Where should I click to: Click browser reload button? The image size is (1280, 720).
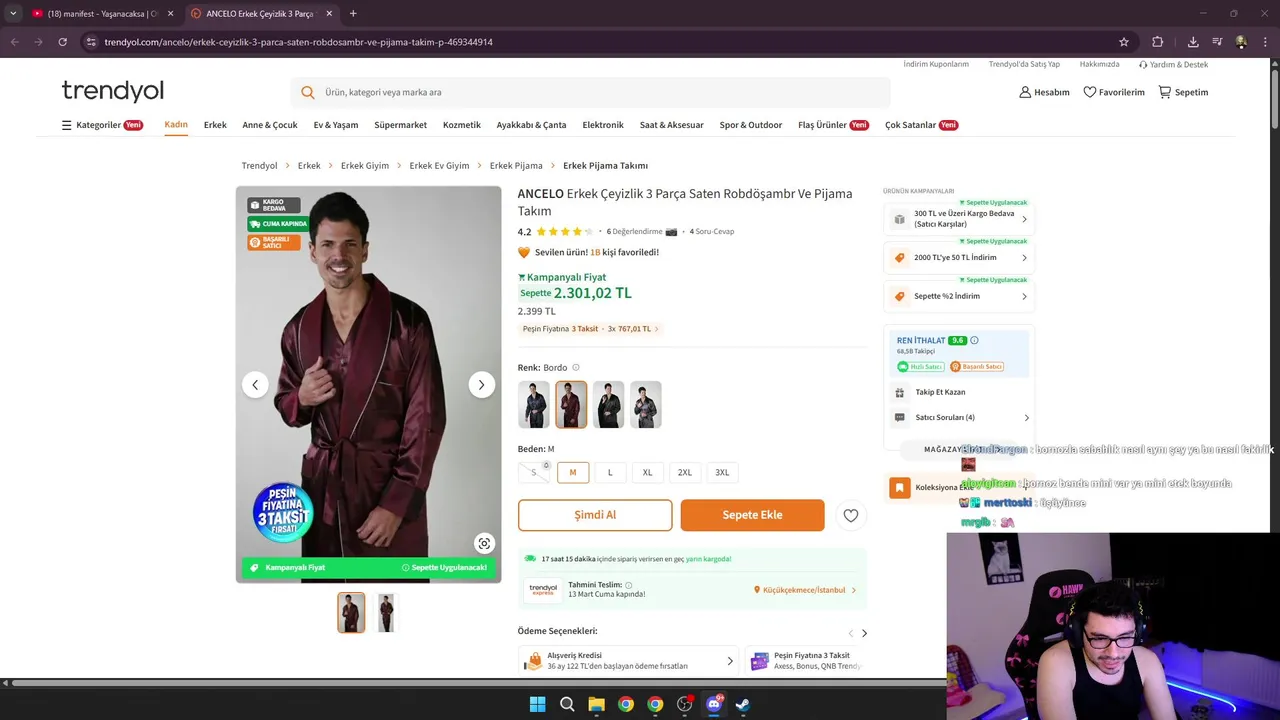tap(62, 42)
